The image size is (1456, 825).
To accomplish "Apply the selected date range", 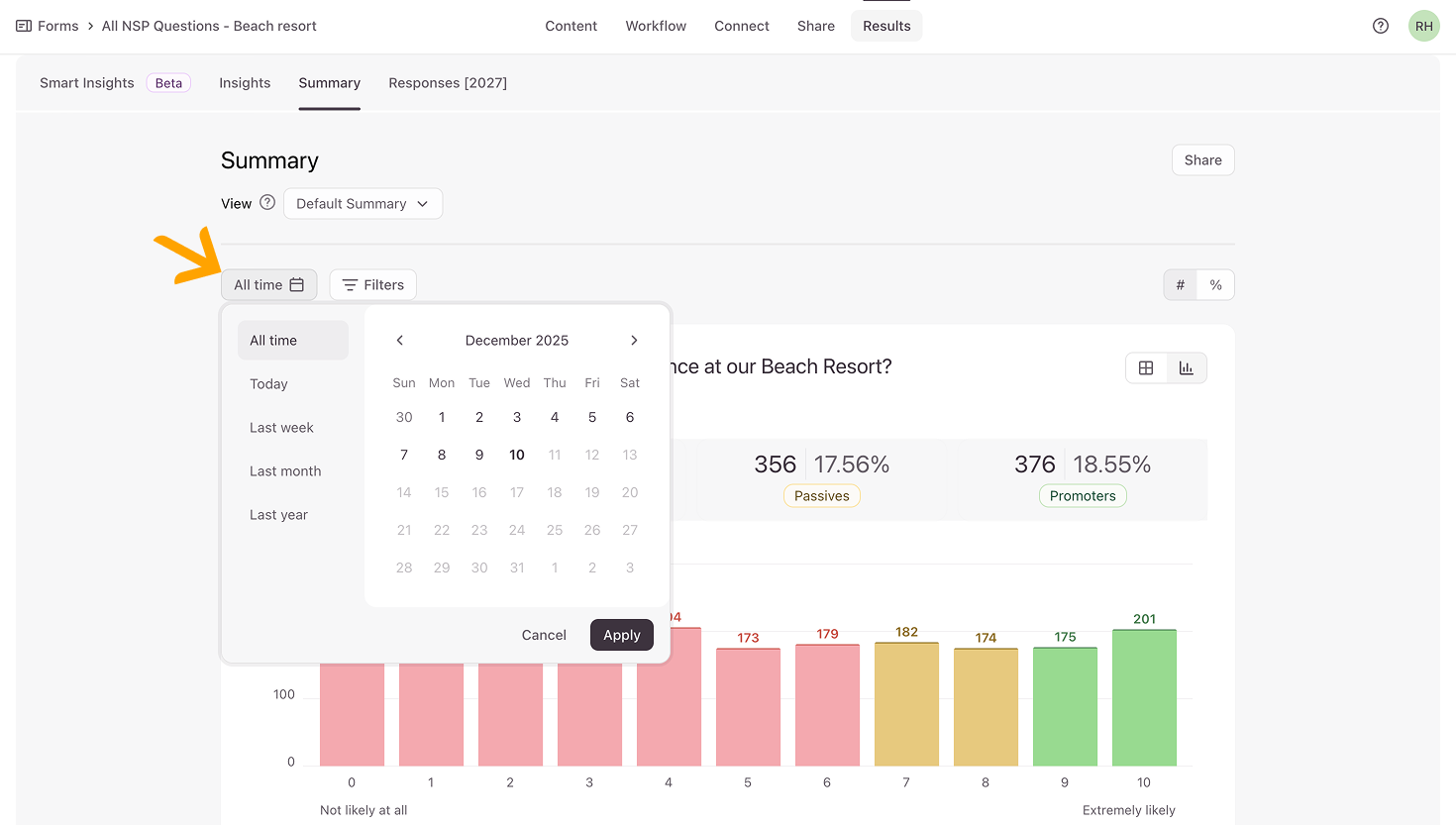I will (621, 635).
